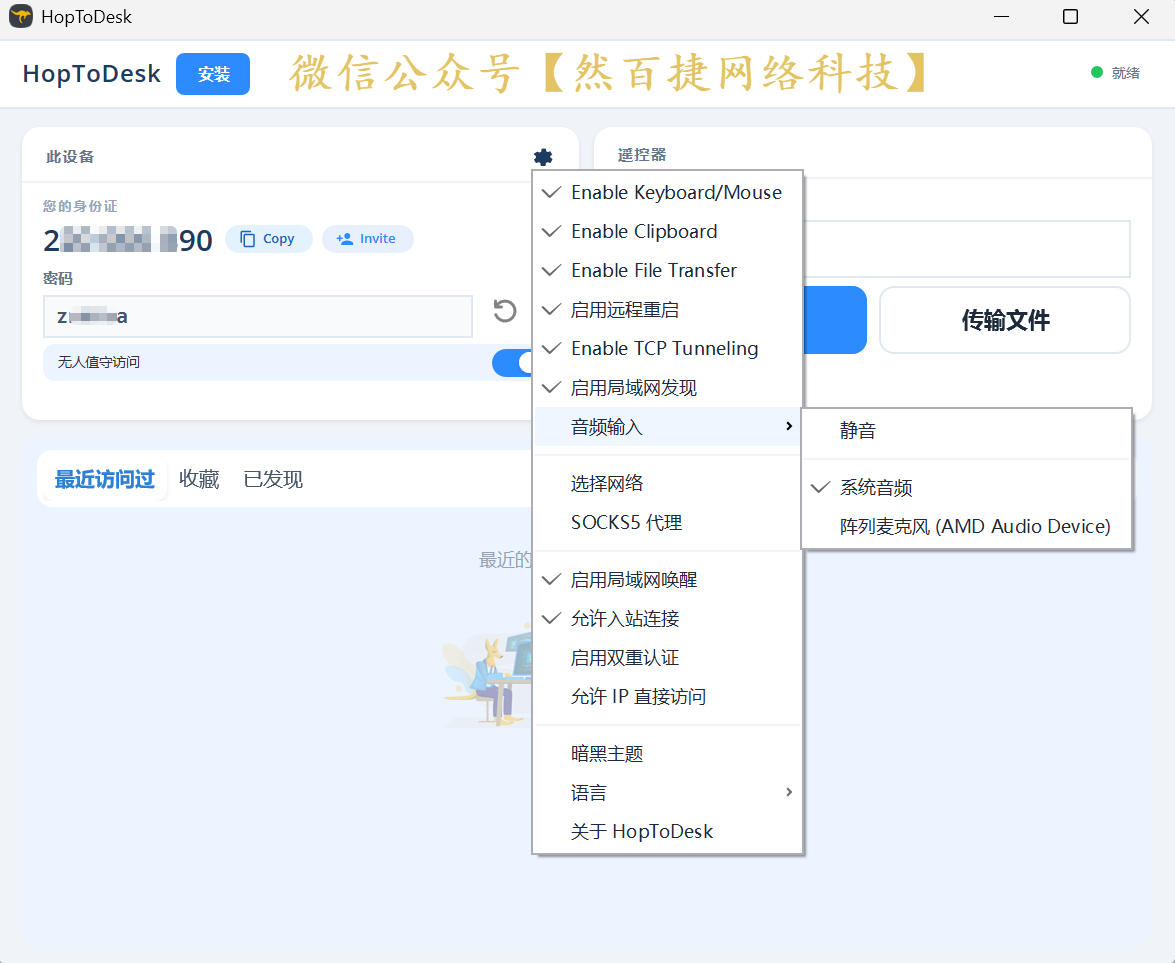Switch to 暗黑主题
1175x963 pixels.
click(668, 753)
